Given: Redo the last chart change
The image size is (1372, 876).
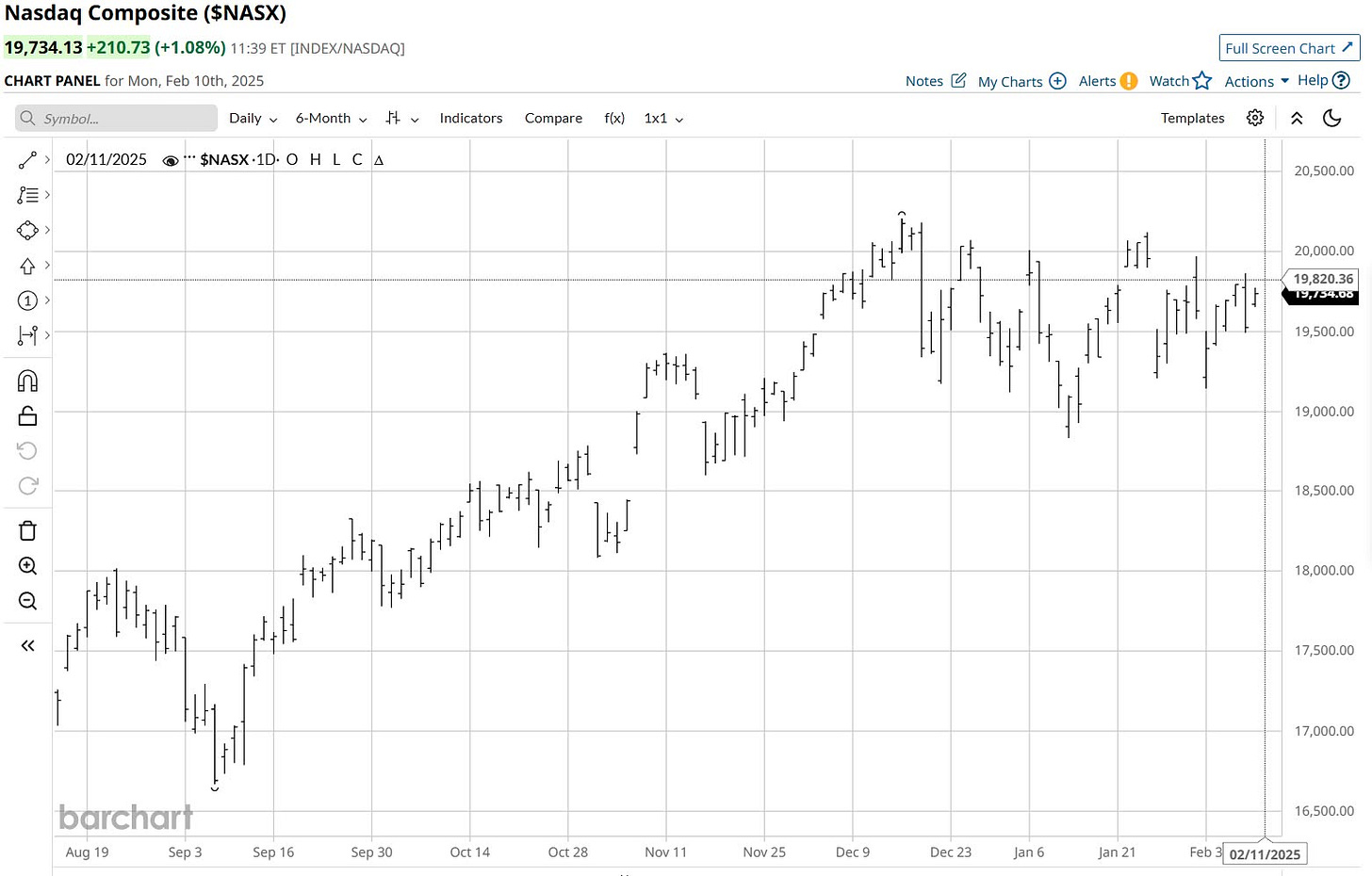Looking at the screenshot, I should pos(27,485).
